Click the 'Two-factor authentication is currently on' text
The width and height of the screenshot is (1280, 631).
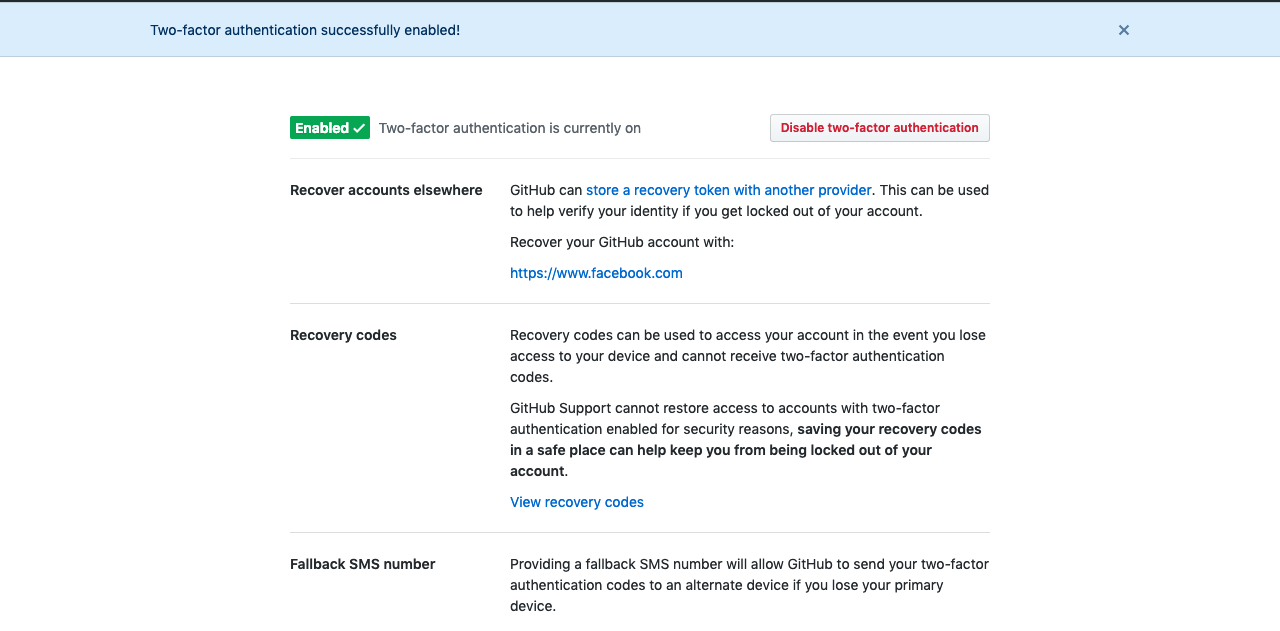tap(509, 128)
